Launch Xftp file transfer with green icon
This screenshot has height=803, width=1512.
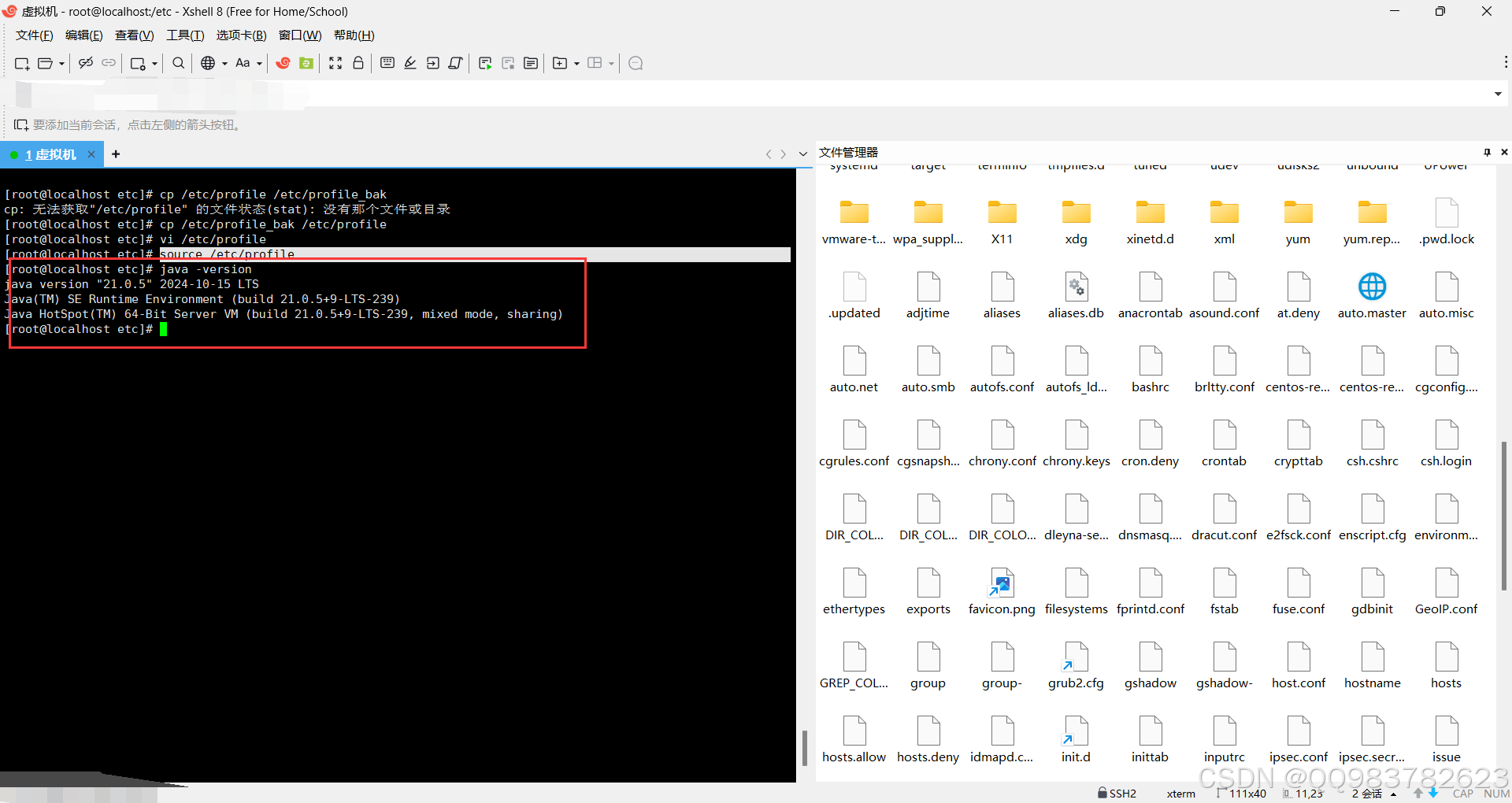(x=306, y=63)
